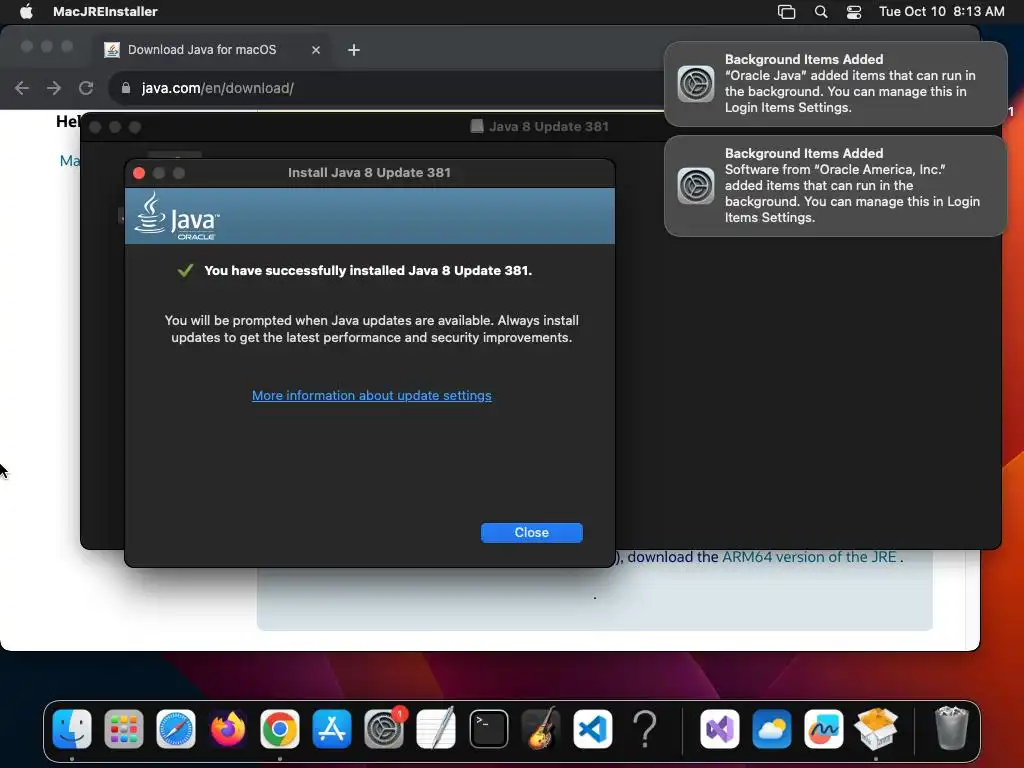Image resolution: width=1024 pixels, height=768 pixels.
Task: Go forward in the browser
Action: 54,88
